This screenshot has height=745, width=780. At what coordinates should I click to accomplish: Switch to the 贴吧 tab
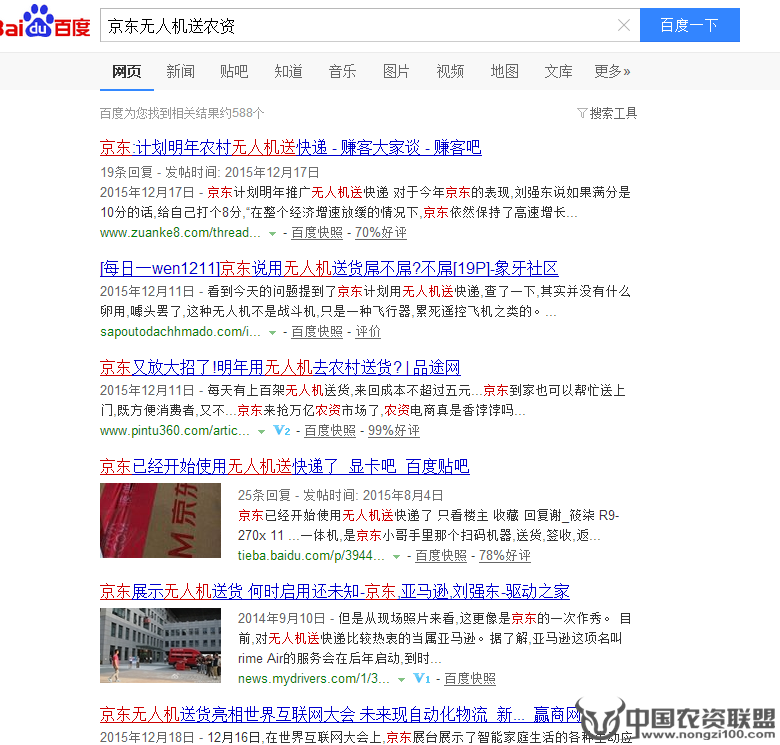[234, 71]
